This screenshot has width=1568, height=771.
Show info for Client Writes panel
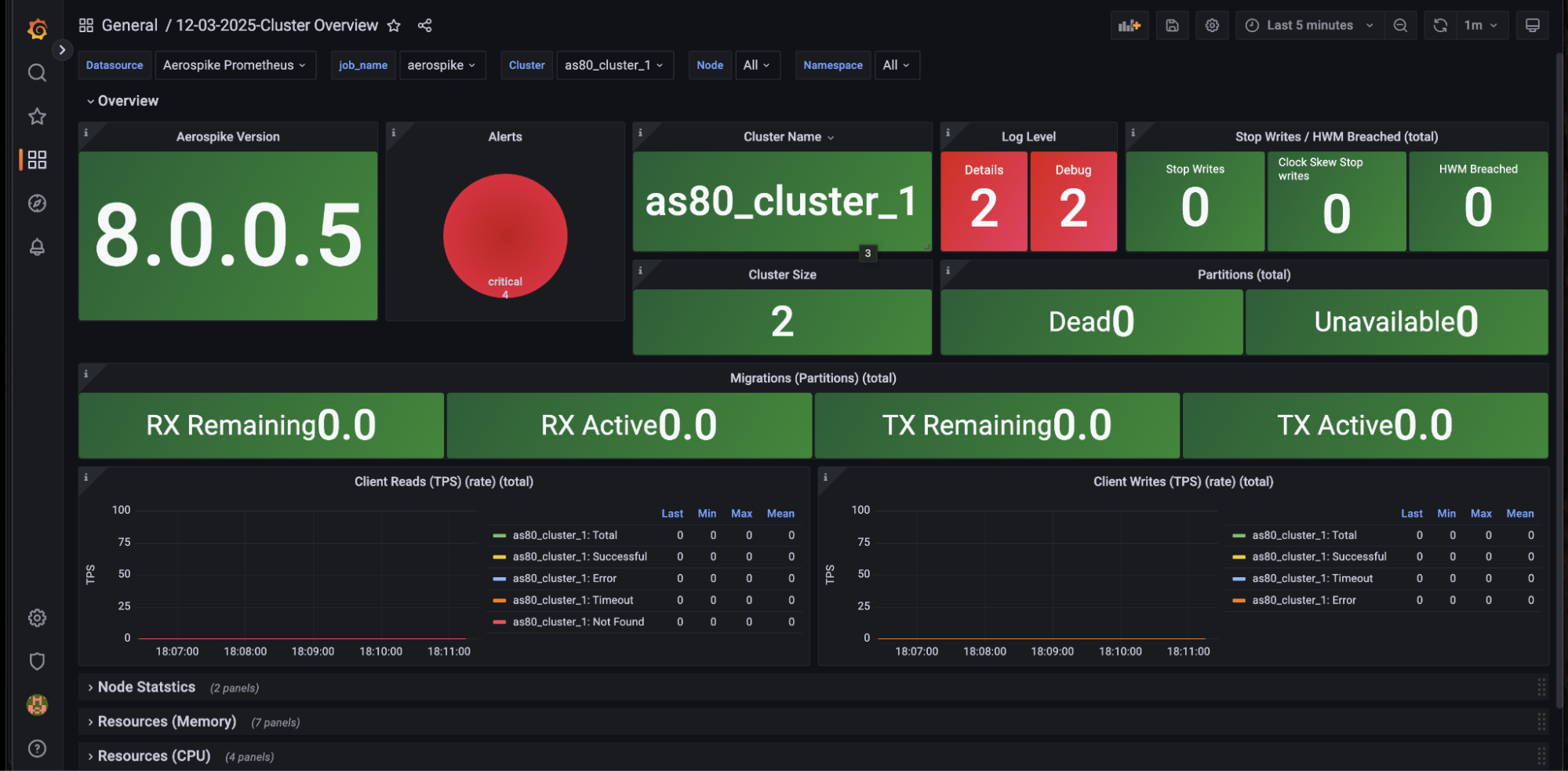tap(825, 477)
